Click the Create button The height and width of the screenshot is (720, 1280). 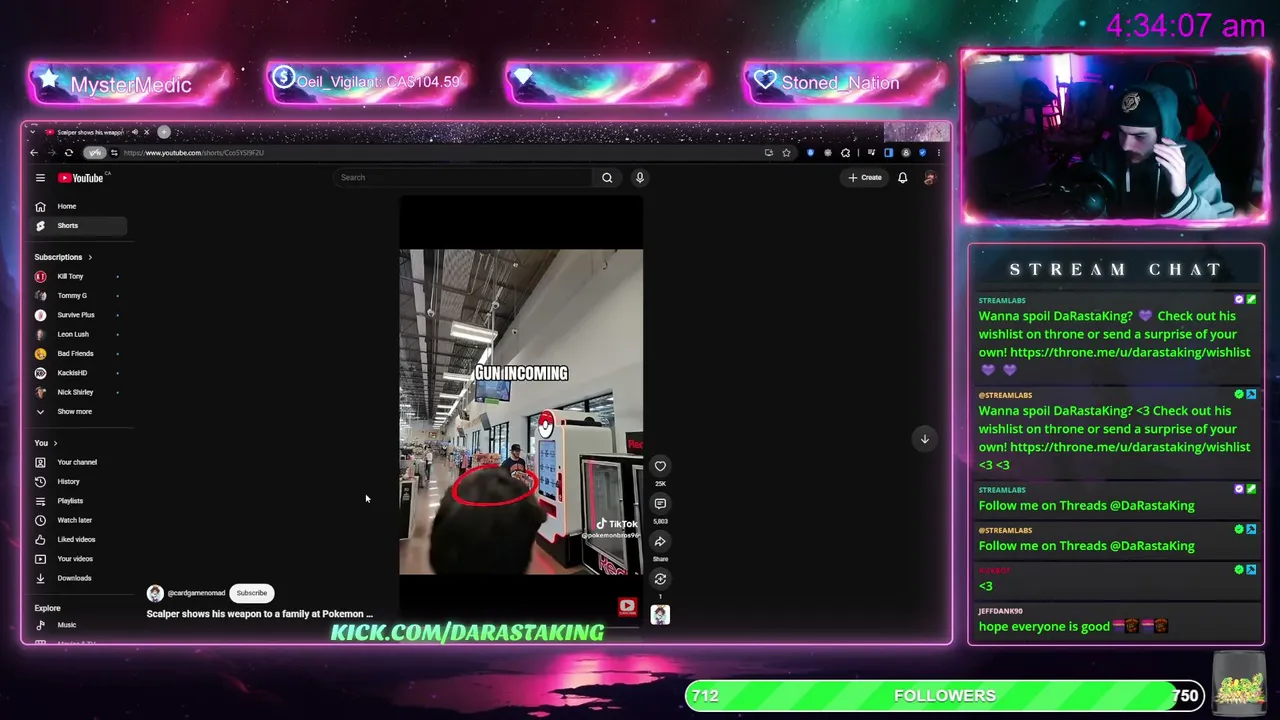(x=865, y=178)
